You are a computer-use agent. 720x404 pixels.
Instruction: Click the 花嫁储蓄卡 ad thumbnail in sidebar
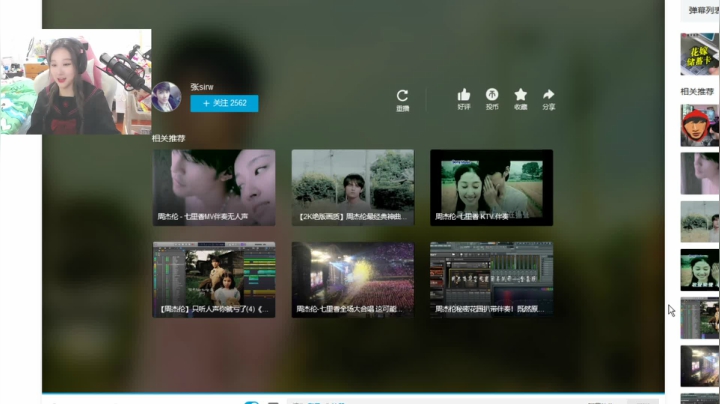[x=700, y=54]
